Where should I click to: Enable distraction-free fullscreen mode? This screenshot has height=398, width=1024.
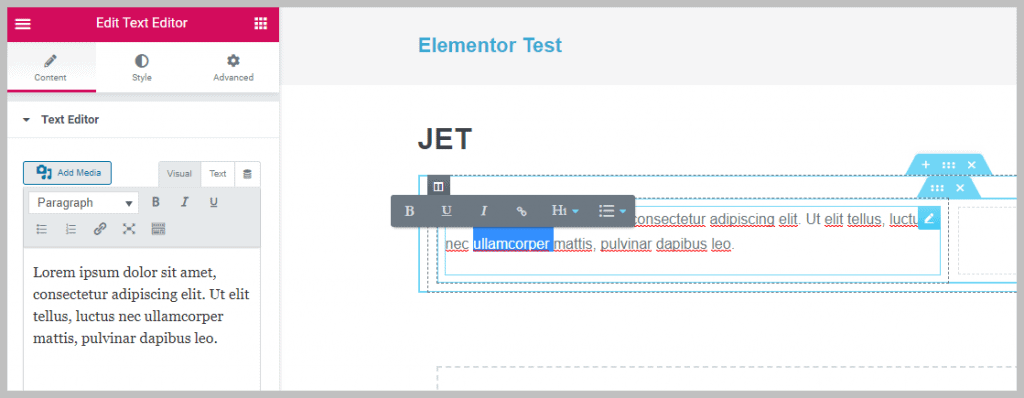tap(129, 229)
